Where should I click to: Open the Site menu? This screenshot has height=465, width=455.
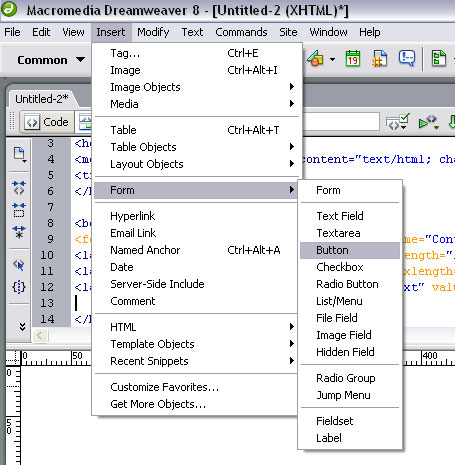pyautogui.click(x=288, y=32)
